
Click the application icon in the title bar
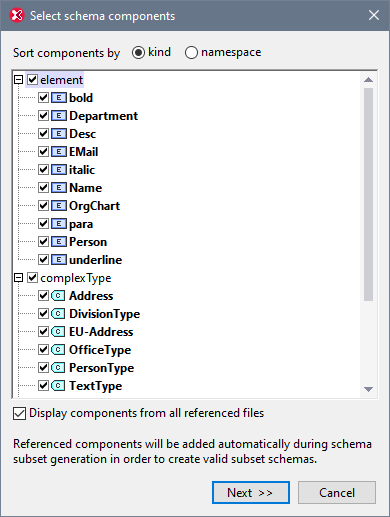point(17,15)
